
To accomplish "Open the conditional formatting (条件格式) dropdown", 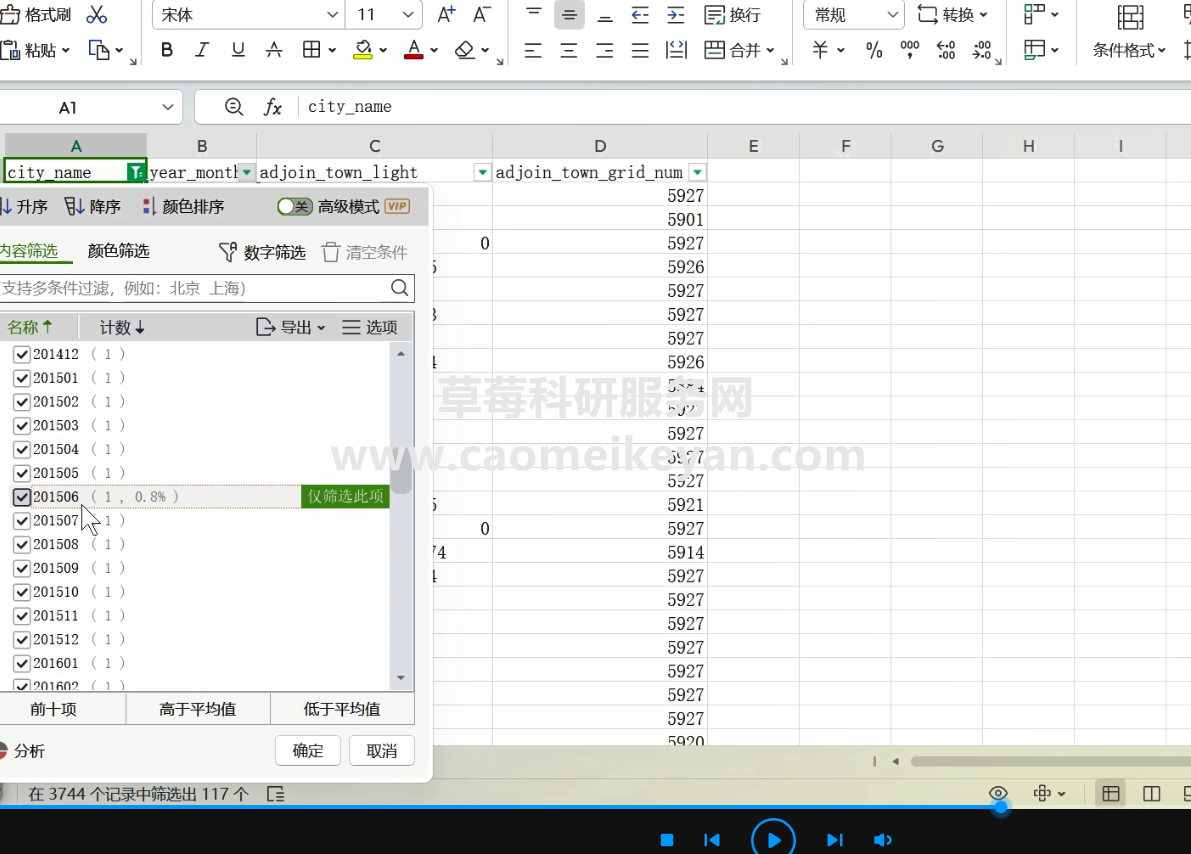I will pos(1129,50).
